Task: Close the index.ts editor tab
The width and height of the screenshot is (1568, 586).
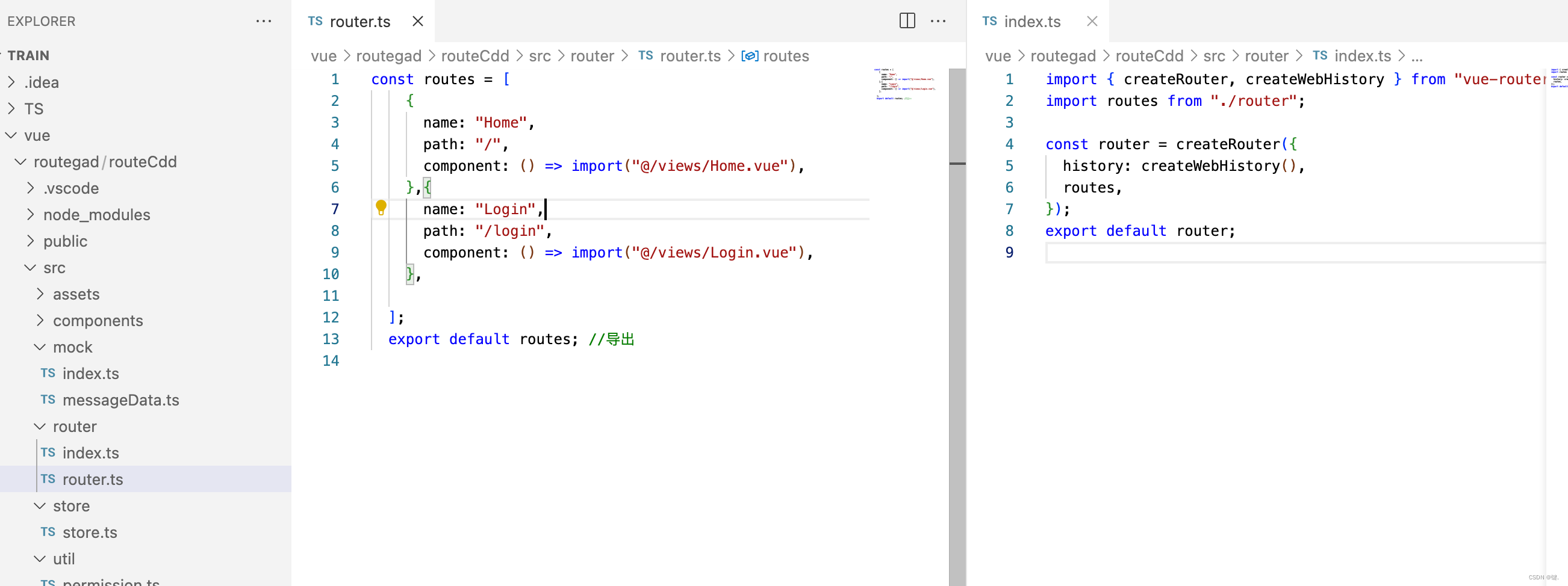Action: click(1091, 21)
